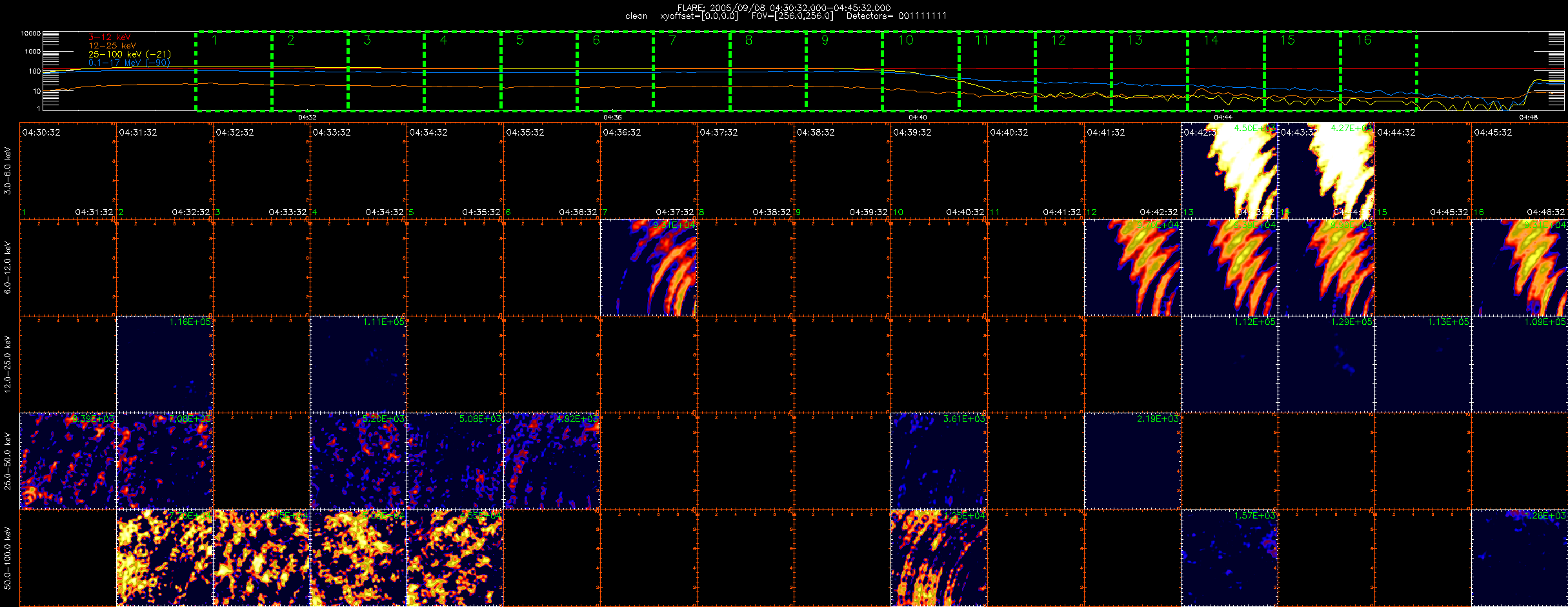Viewport: 1568px width, 607px height.
Task: Click the 'Detectors= 001111111' header text
Action: pyautogui.click(x=896, y=16)
